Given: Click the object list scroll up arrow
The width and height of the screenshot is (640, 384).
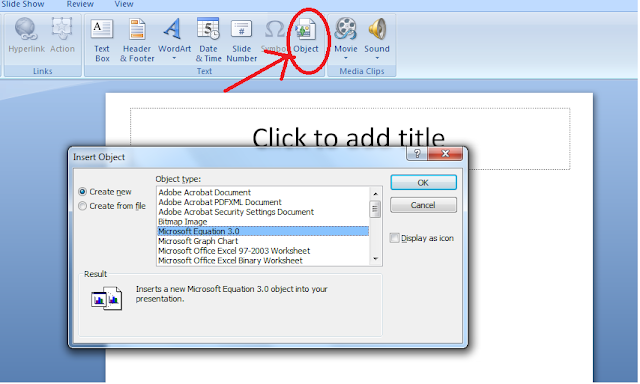Looking at the screenshot, I should pyautogui.click(x=376, y=193).
